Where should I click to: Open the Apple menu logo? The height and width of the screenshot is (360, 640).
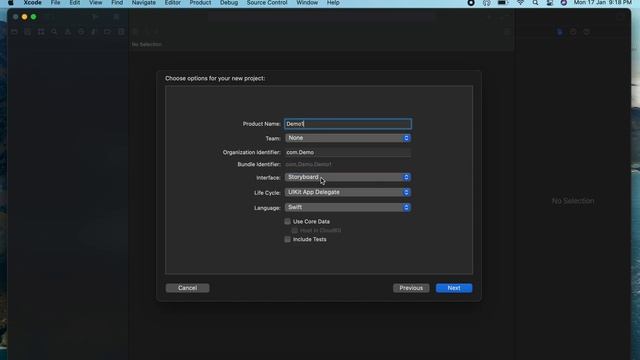click(x=11, y=3)
